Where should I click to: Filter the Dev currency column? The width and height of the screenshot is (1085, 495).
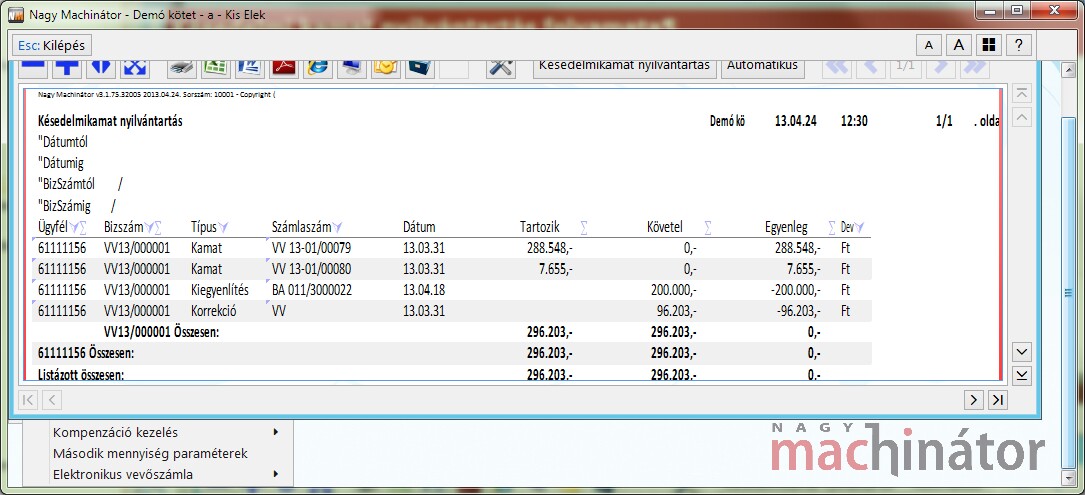tap(859, 227)
